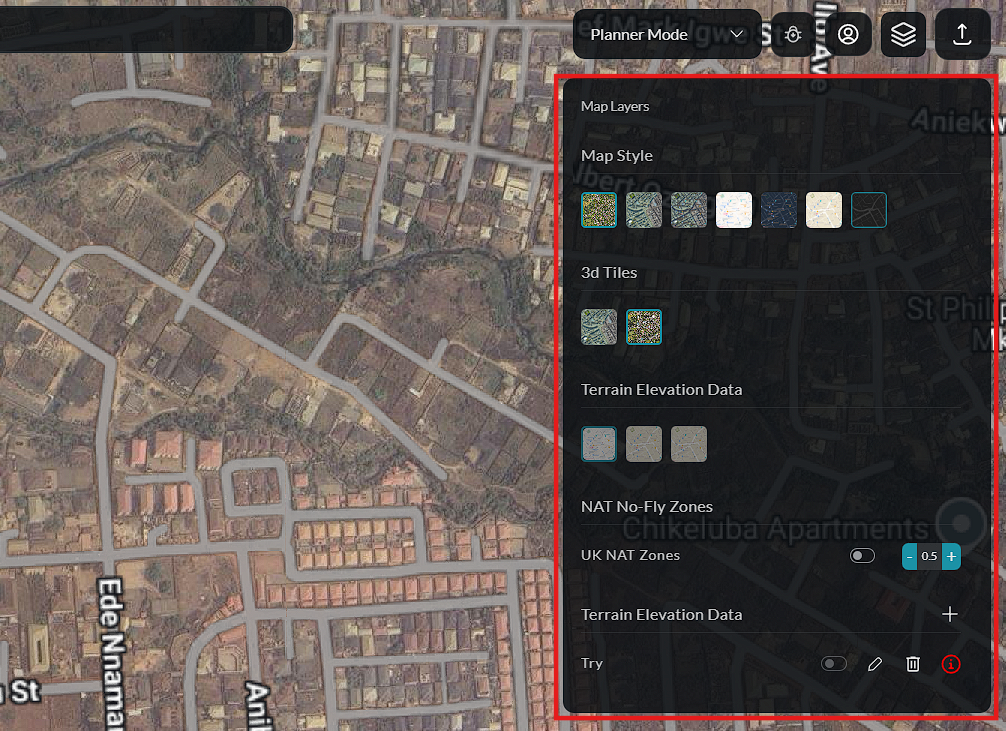Select the satellite map style thumbnail
Screen dimensions: 1006x731
[x=599, y=210]
